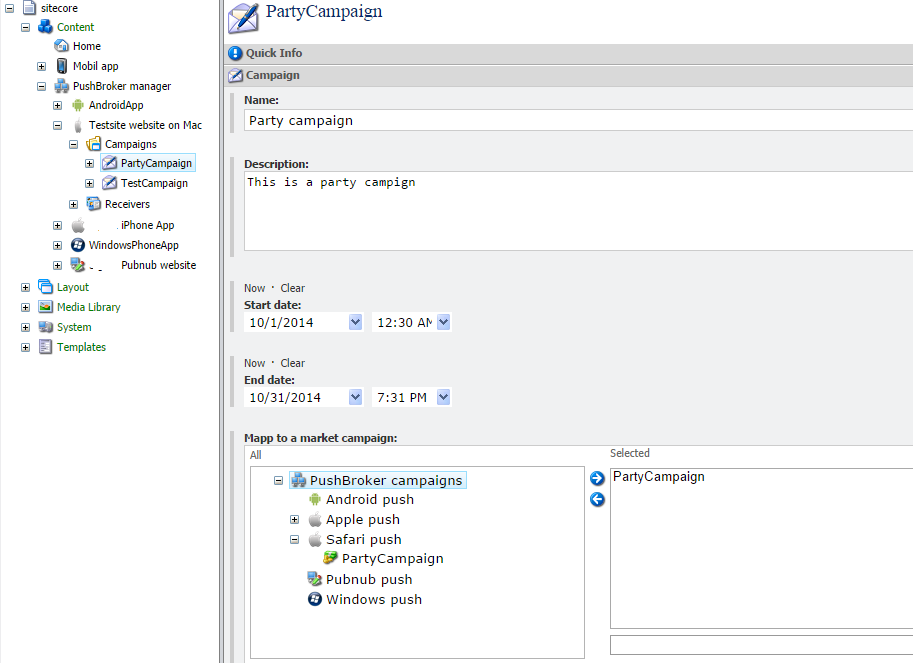Image resolution: width=913 pixels, height=663 pixels.
Task: Click the Templates icon in the sidebar
Action: pyautogui.click(x=43, y=347)
